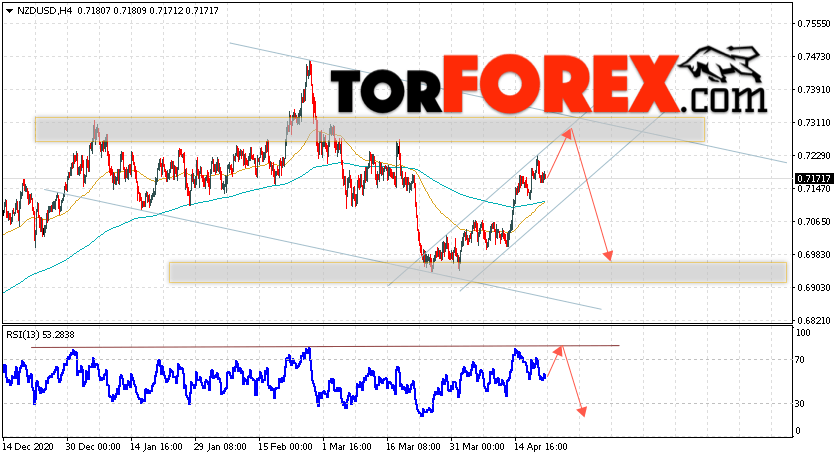Click the 14 Apr 16:00 date label
Screen dimensions: 838x458
pyautogui.click(x=540, y=447)
